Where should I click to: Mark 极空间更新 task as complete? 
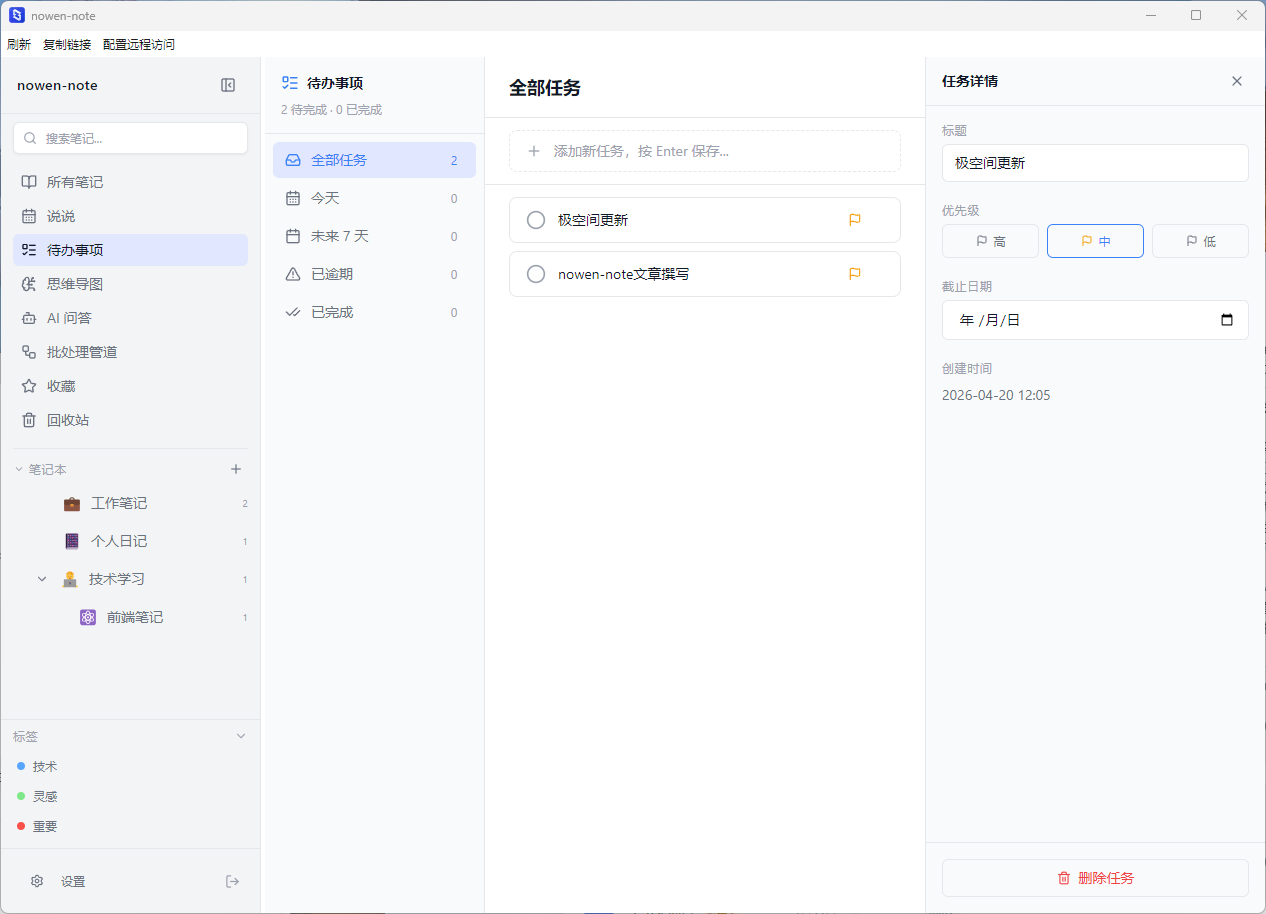coord(536,220)
